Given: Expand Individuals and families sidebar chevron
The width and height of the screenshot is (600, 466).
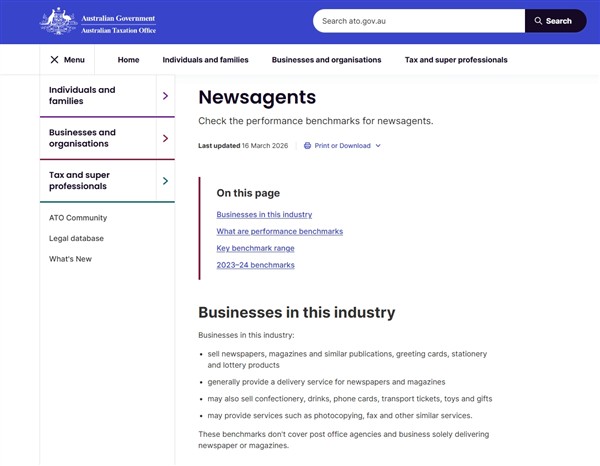Looking at the screenshot, I should click(x=165, y=96).
